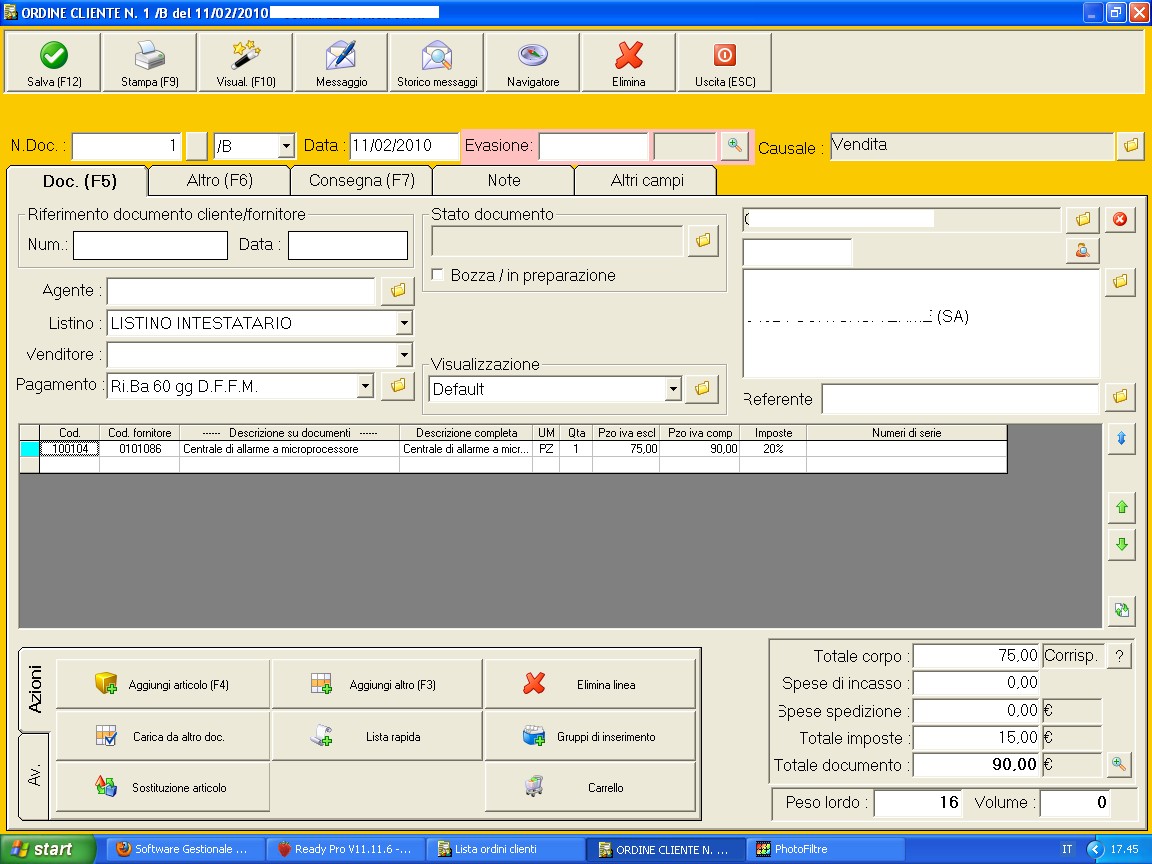Open Visual. (F10) preview
Image resolution: width=1152 pixels, height=864 pixels.
tap(246, 63)
